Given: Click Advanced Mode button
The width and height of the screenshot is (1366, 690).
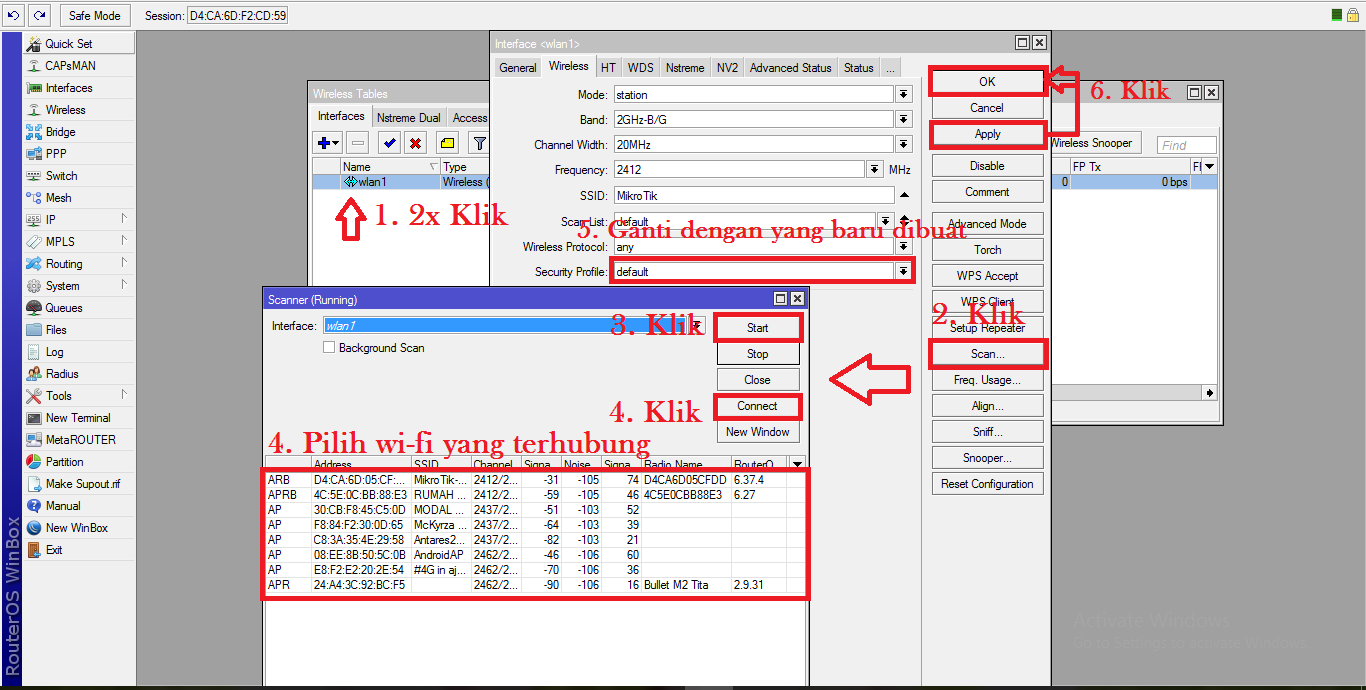Looking at the screenshot, I should pyautogui.click(x=987, y=224).
